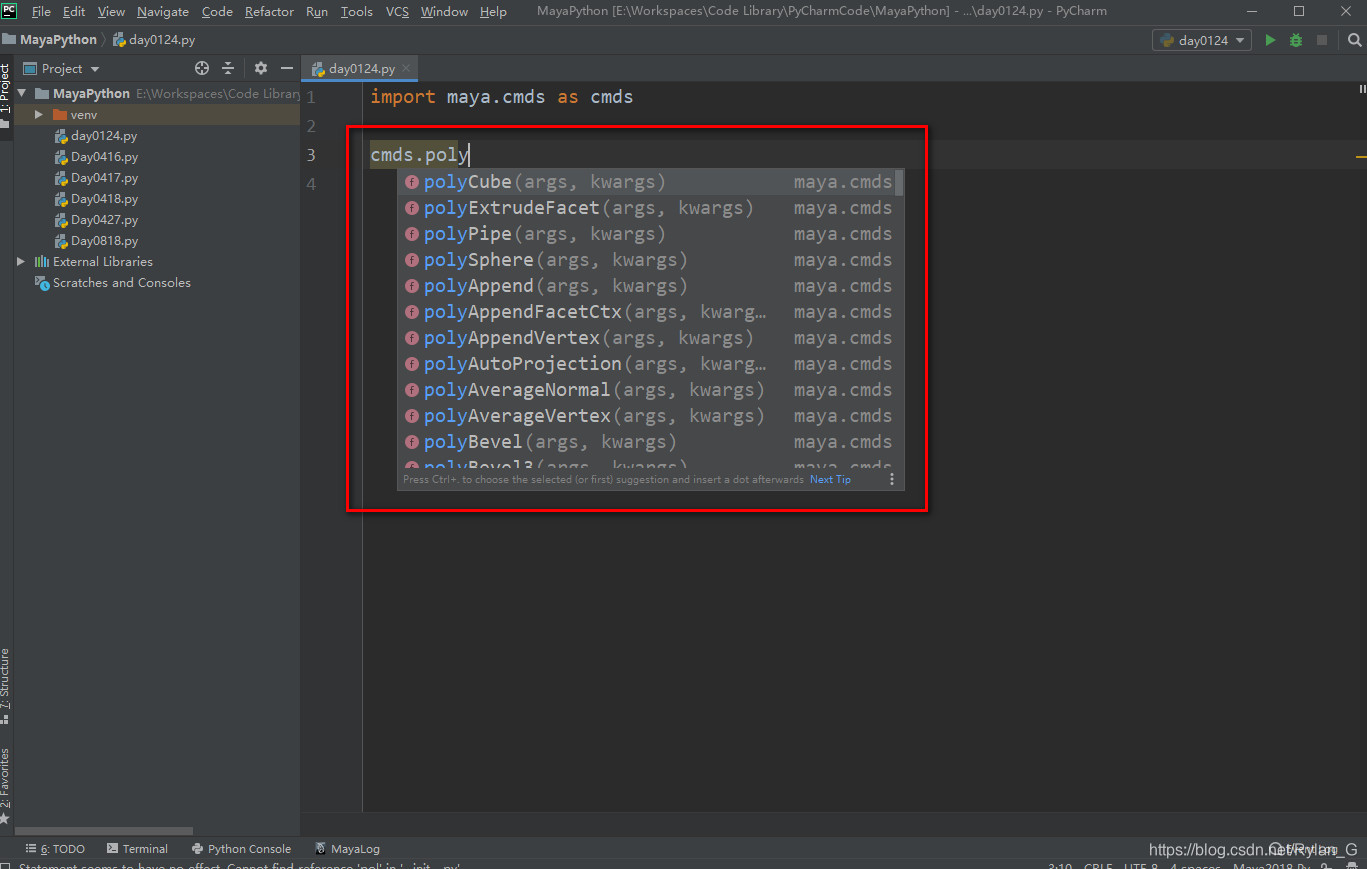1367x869 pixels.
Task: Open the Terminal tool window
Action: tap(137, 849)
